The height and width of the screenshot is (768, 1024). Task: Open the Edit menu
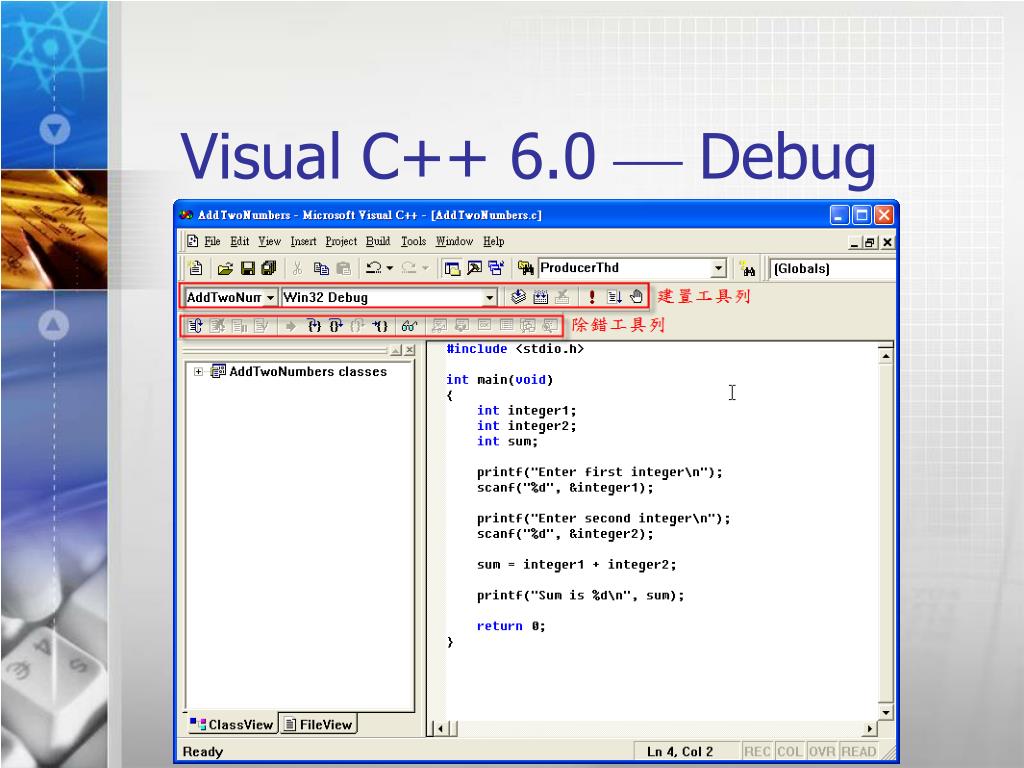(x=240, y=241)
